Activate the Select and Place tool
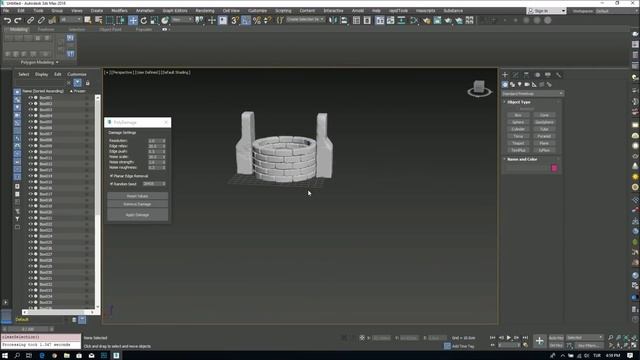The image size is (640, 360). pyautogui.click(x=165, y=20)
